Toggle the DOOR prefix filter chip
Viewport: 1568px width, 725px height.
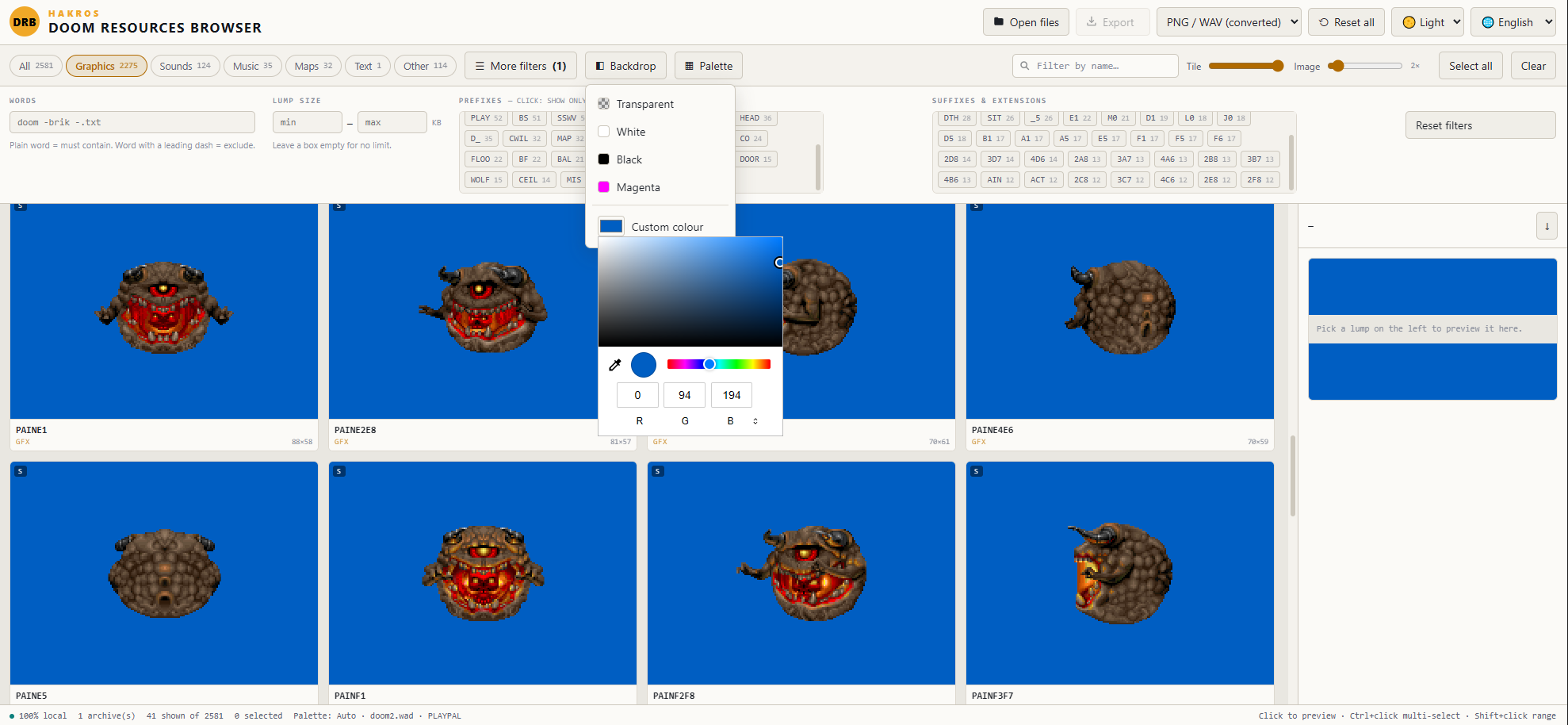coord(755,159)
